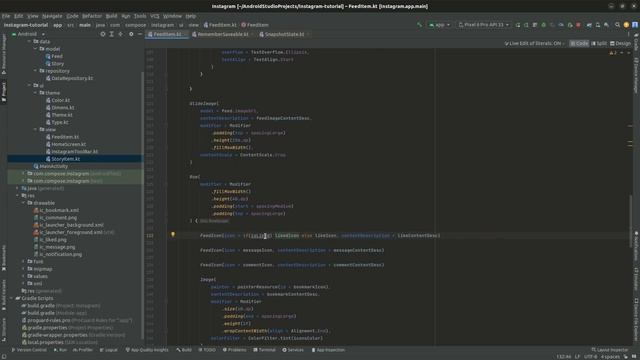Toggle the Resource Manager side tab
The width and height of the screenshot is (640, 360).
(x=4, y=54)
